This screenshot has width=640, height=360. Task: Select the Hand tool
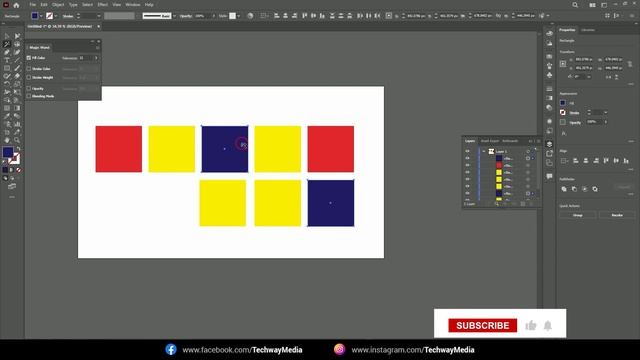(7, 140)
